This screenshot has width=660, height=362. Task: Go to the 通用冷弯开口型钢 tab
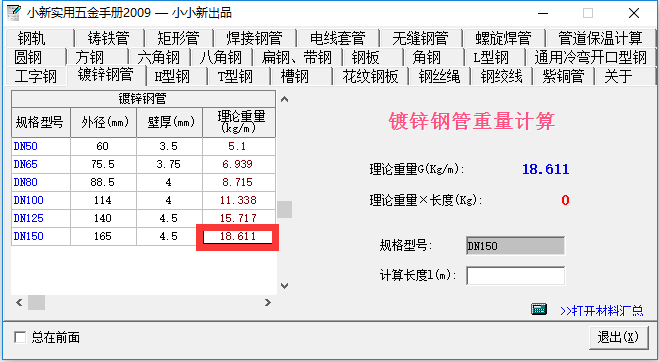click(590, 57)
